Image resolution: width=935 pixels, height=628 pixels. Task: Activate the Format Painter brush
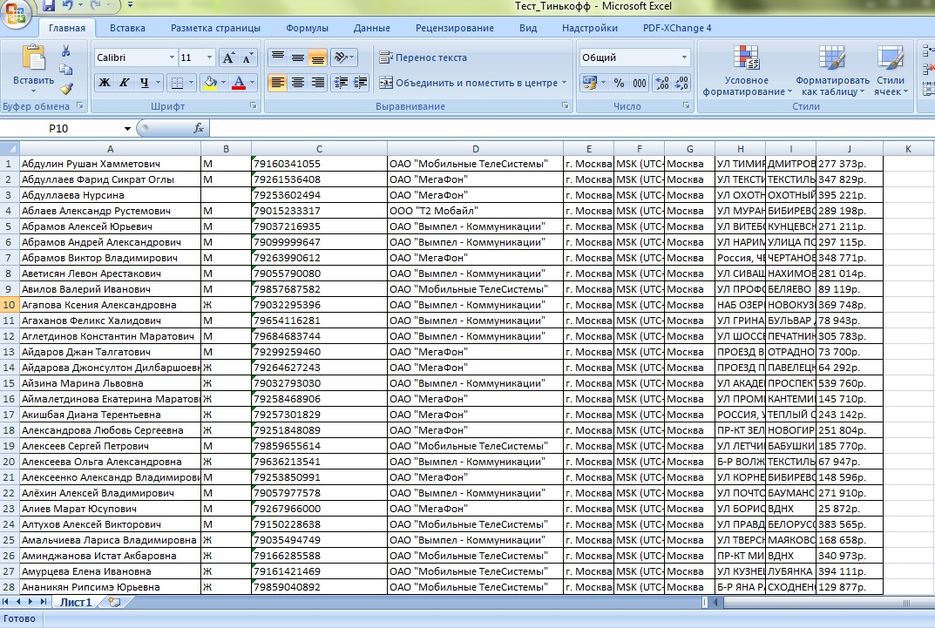click(x=66, y=89)
